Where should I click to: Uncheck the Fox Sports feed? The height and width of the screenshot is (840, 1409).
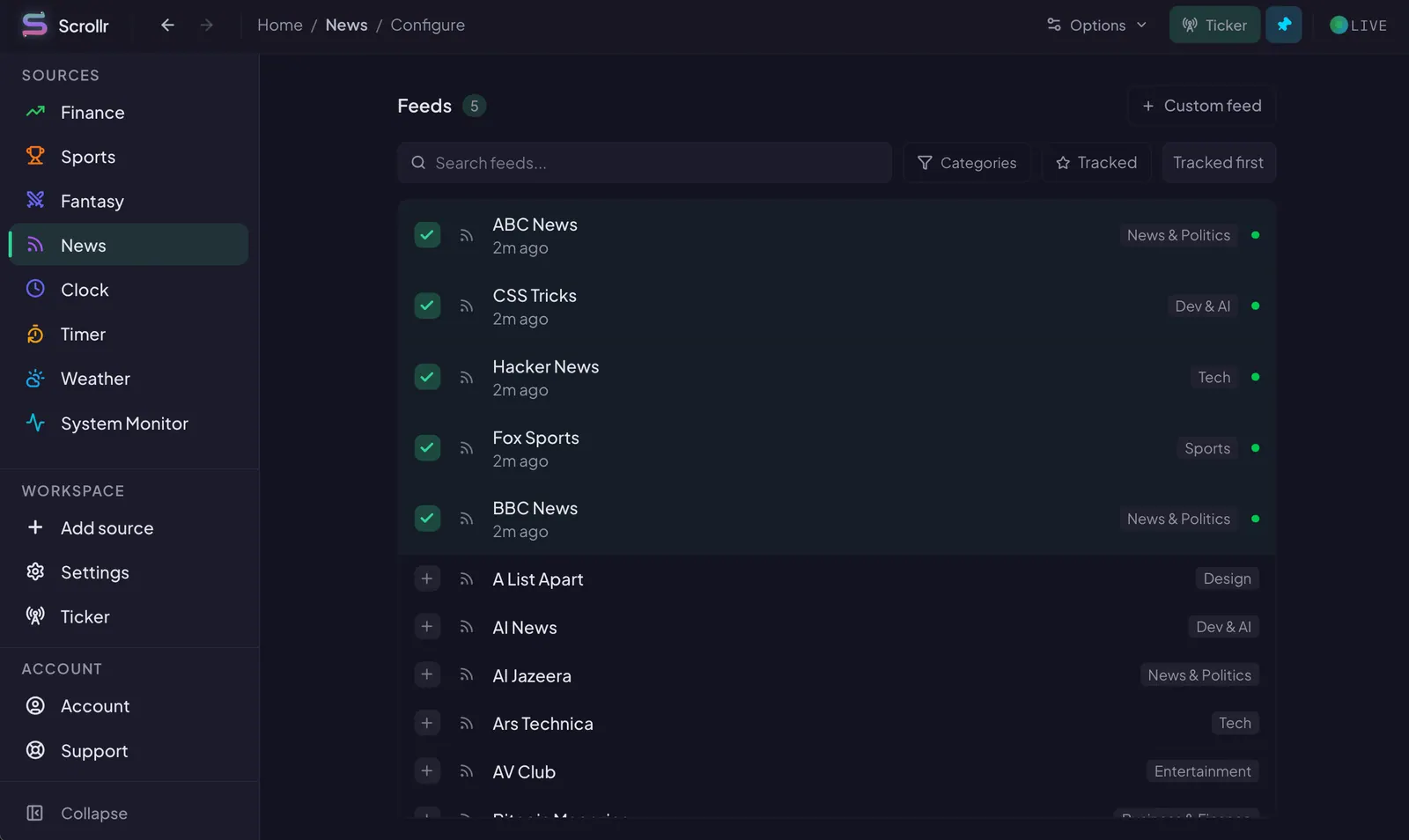(427, 447)
